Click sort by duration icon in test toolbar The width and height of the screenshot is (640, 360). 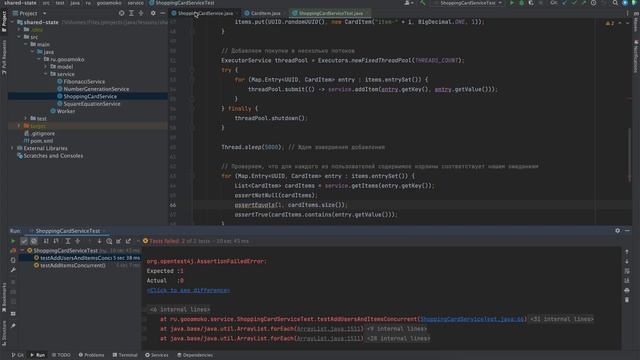point(56,241)
